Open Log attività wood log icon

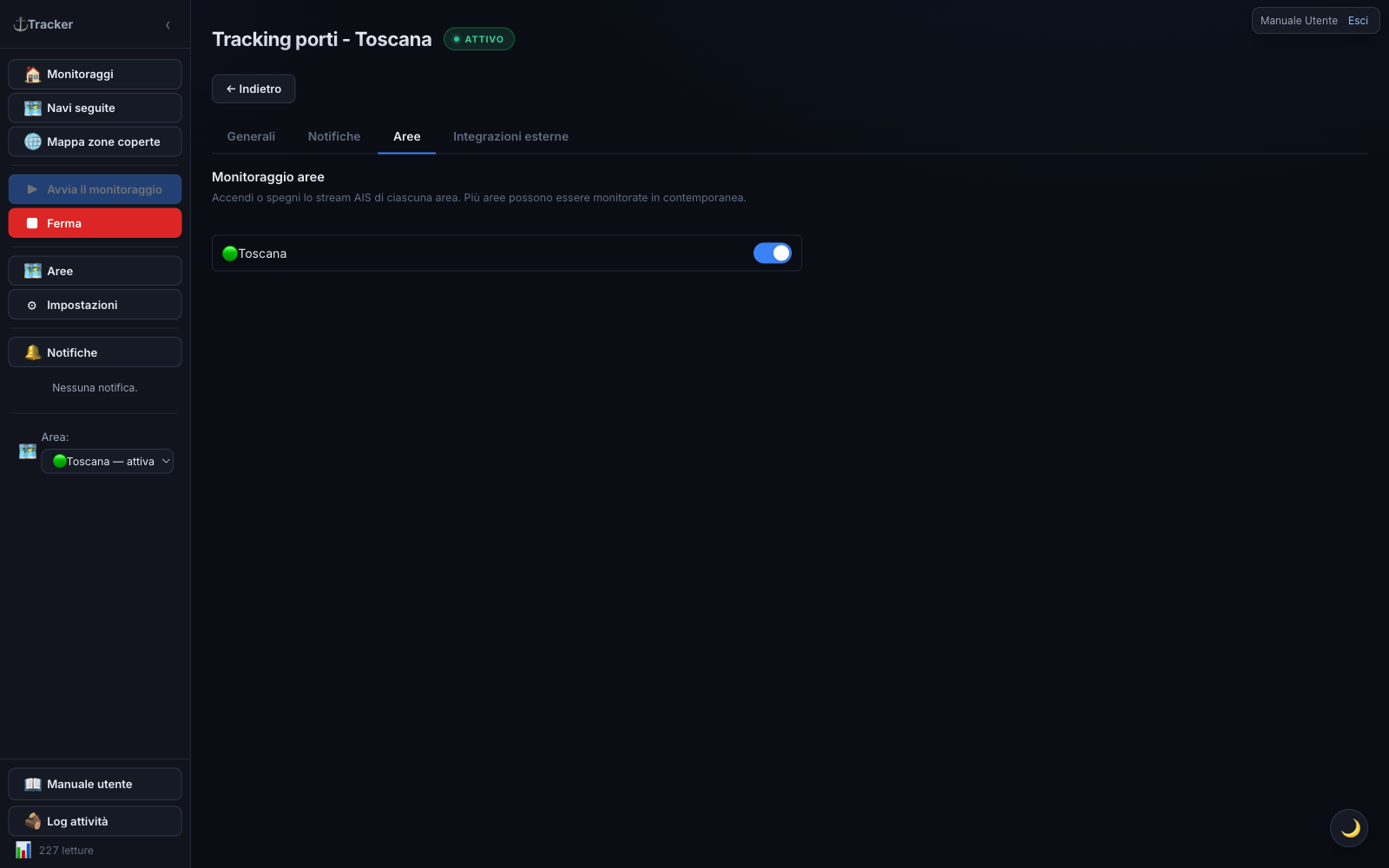tap(33, 821)
